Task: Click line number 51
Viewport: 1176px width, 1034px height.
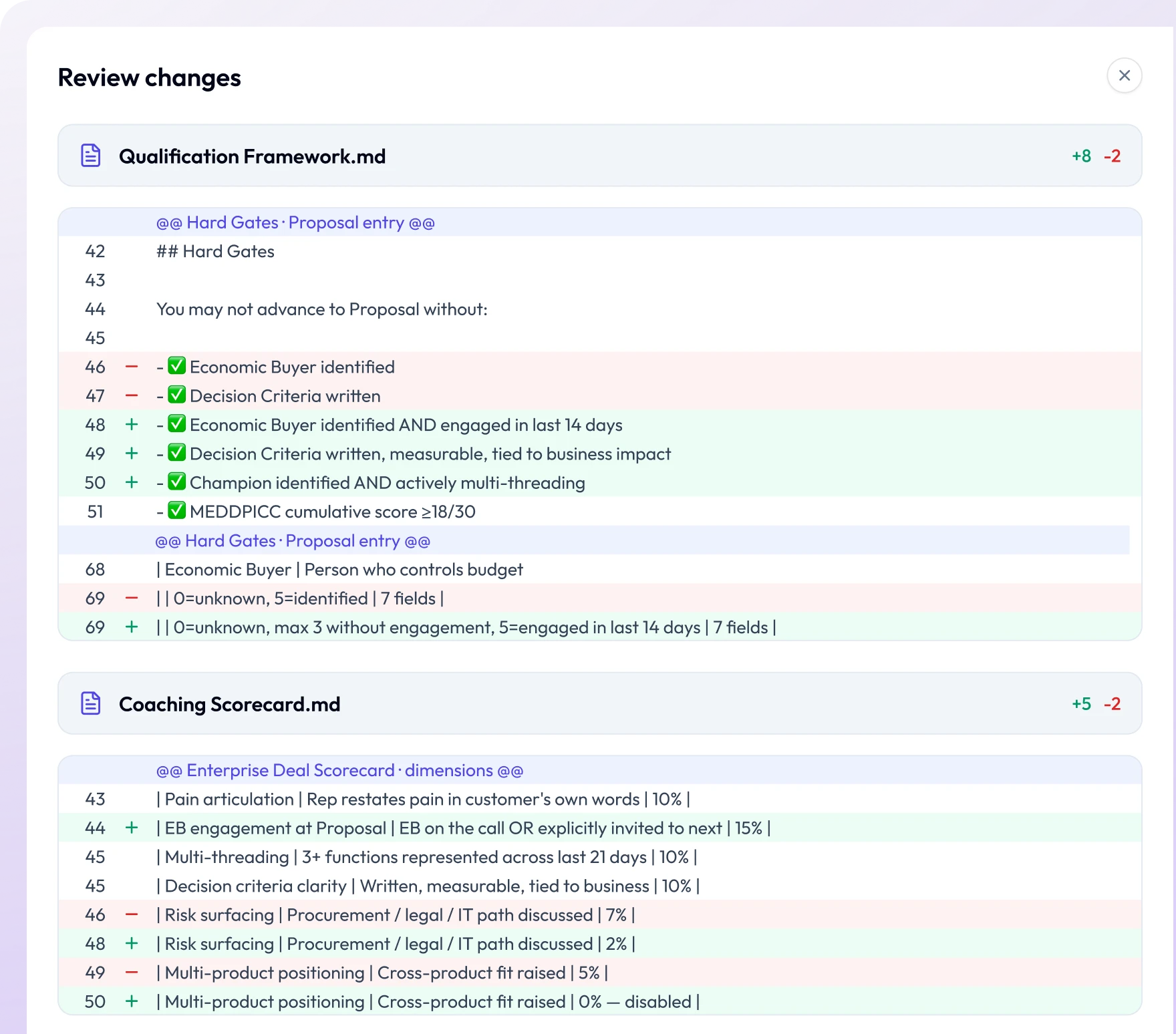Action: point(95,512)
